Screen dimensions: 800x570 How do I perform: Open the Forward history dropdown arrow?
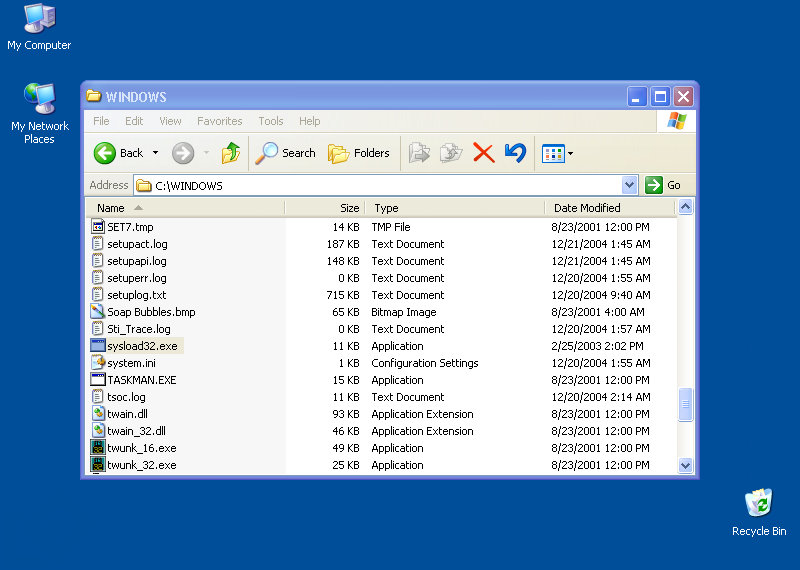click(x=206, y=153)
